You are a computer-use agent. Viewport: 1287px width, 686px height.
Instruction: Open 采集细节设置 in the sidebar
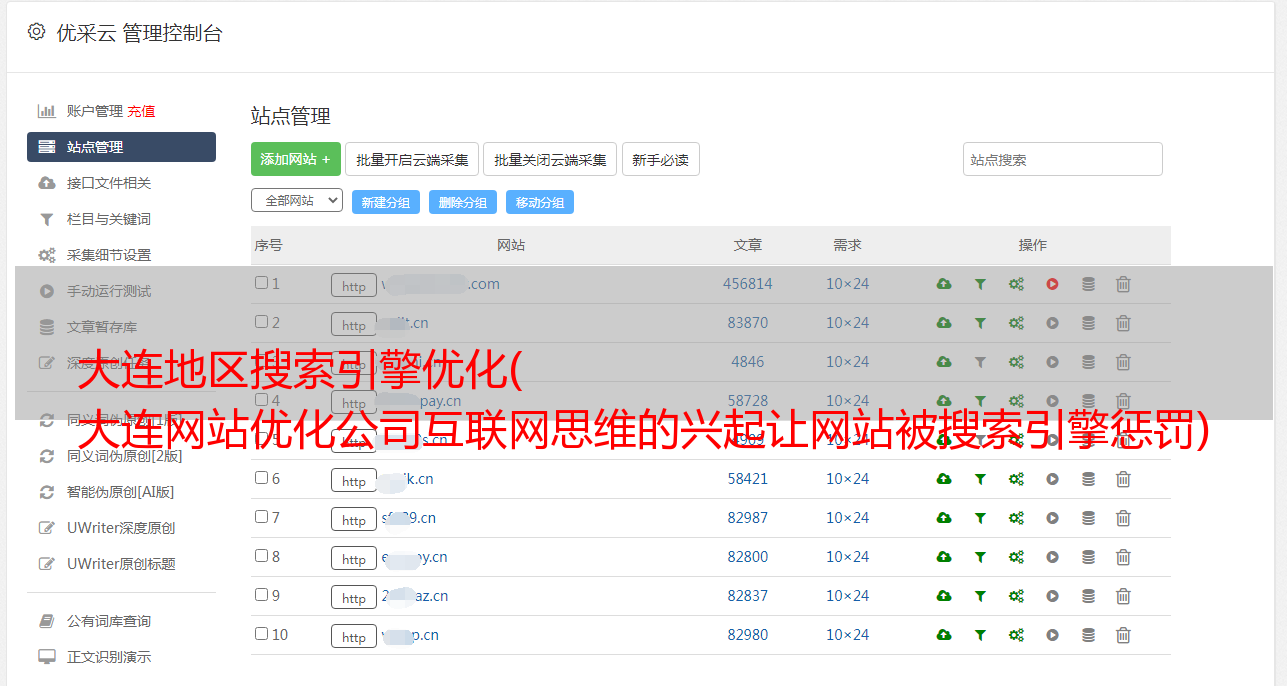click(108, 255)
